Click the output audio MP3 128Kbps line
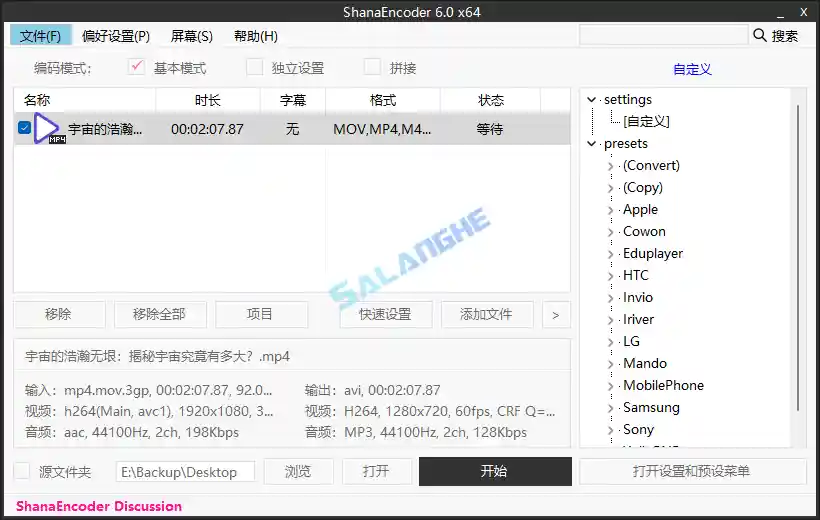The image size is (820, 520). pos(416,432)
